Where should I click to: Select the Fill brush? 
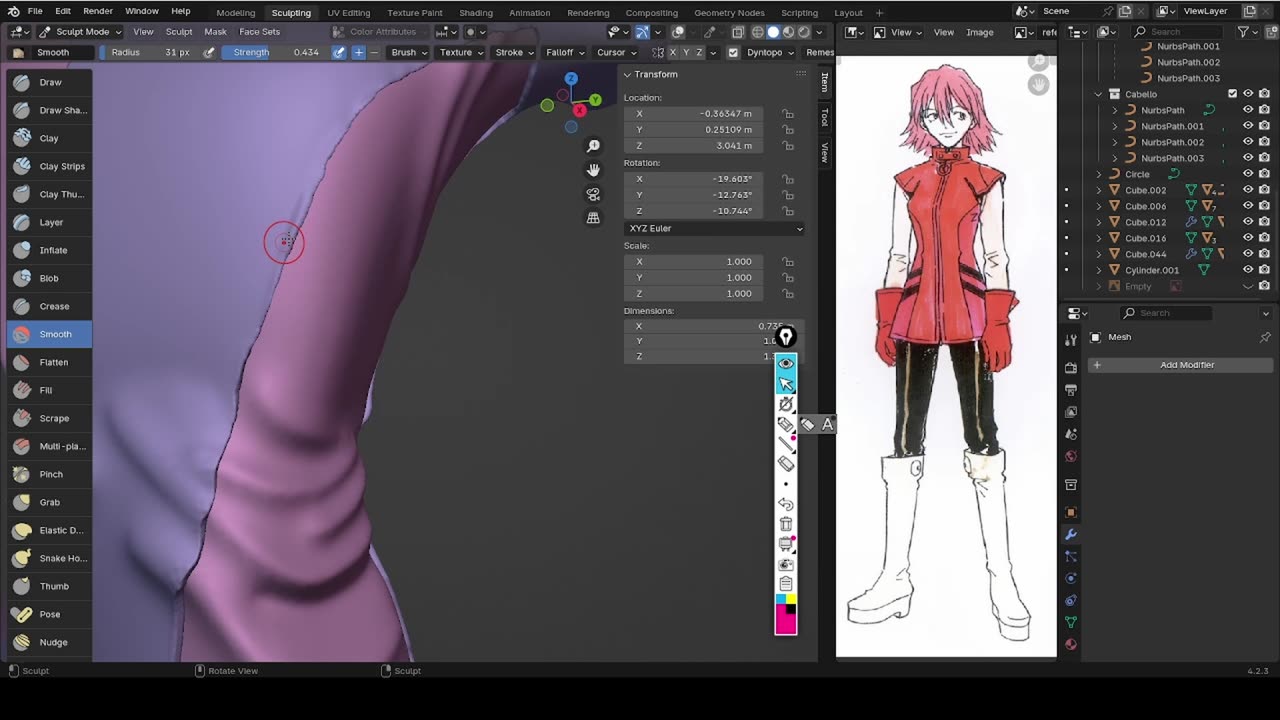(x=49, y=390)
